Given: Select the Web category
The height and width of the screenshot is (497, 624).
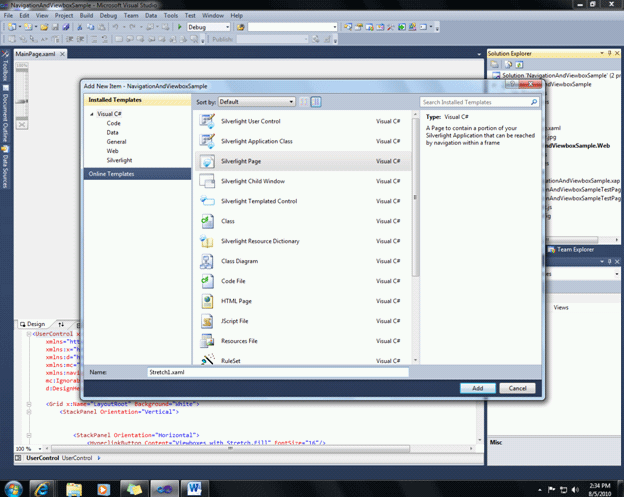Looking at the screenshot, I should click(x=112, y=151).
